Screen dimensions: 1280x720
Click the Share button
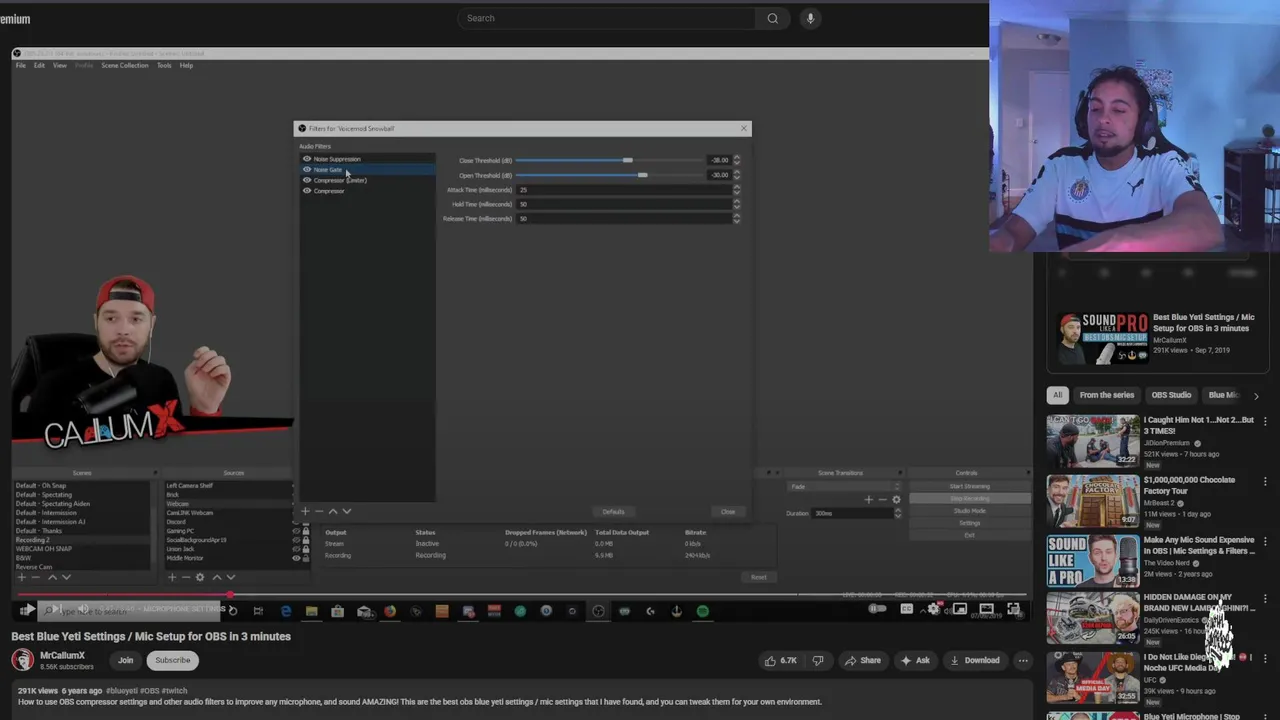point(862,660)
